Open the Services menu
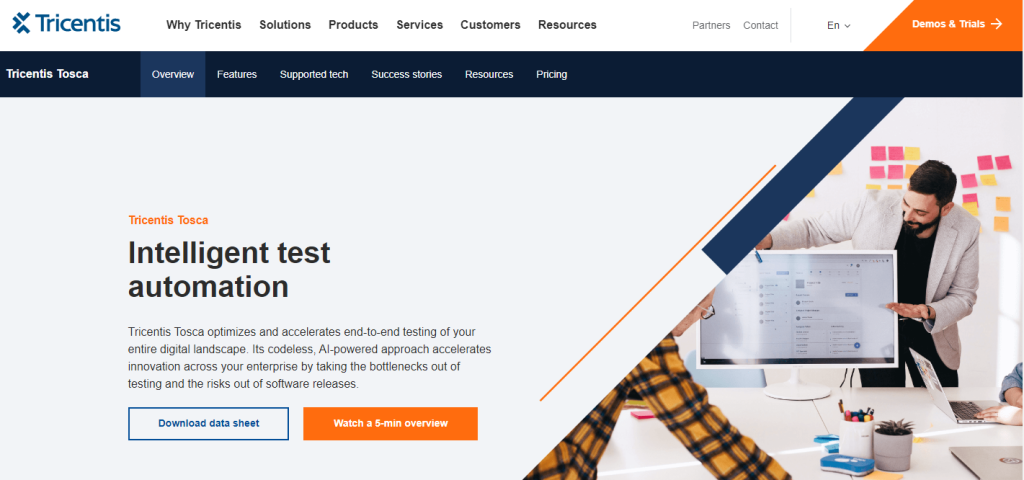1024x480 pixels. 419,25
